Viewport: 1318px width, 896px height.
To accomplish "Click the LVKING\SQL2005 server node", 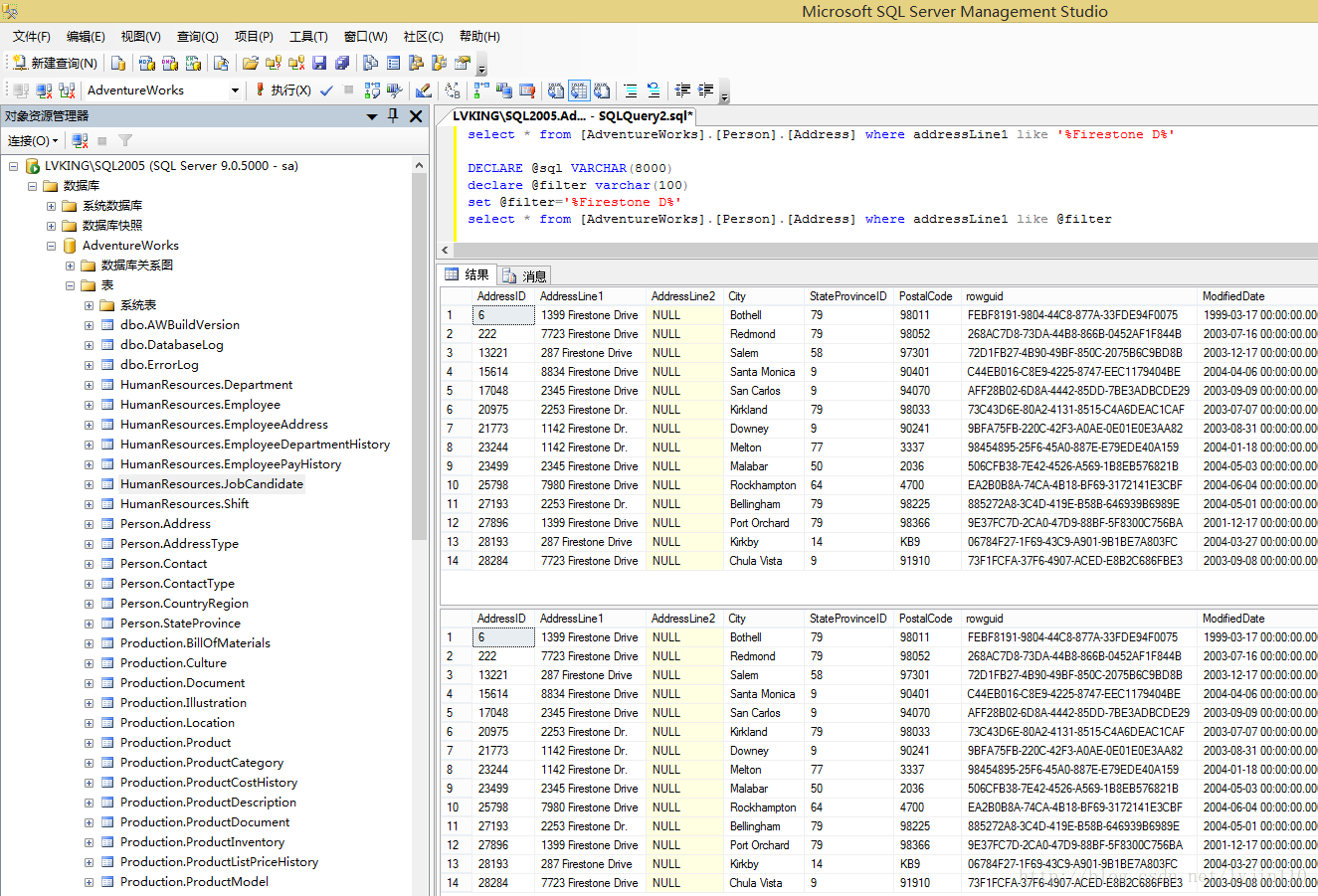I will [x=171, y=166].
